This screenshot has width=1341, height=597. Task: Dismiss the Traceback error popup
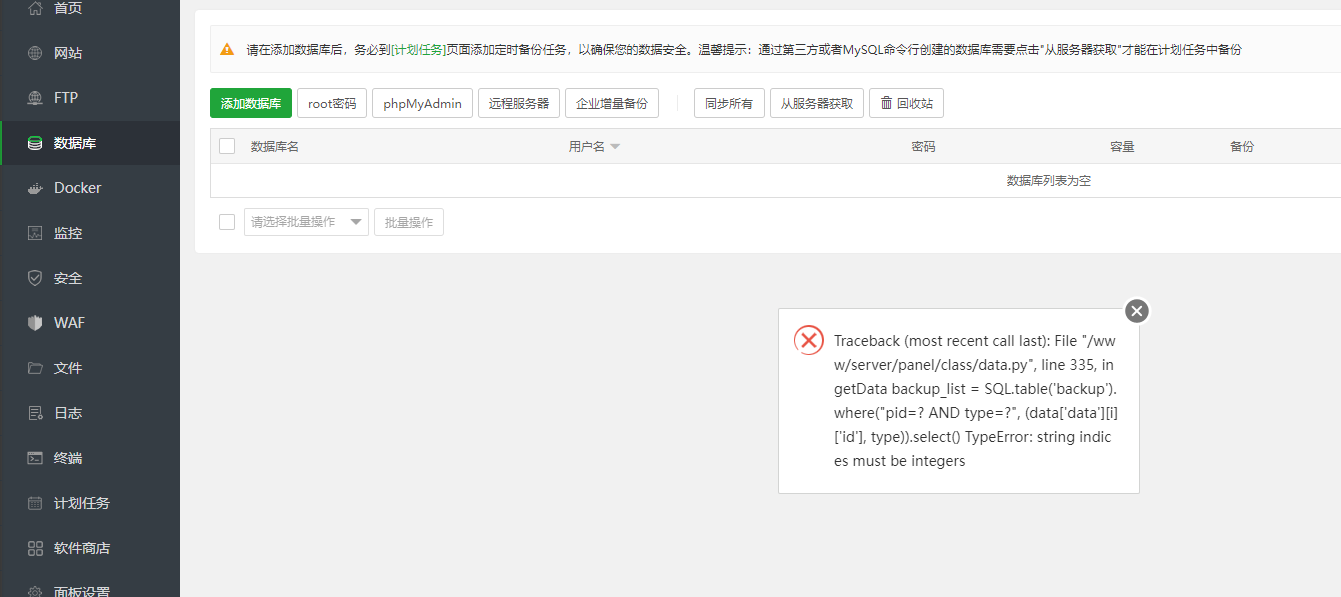coord(1136,311)
